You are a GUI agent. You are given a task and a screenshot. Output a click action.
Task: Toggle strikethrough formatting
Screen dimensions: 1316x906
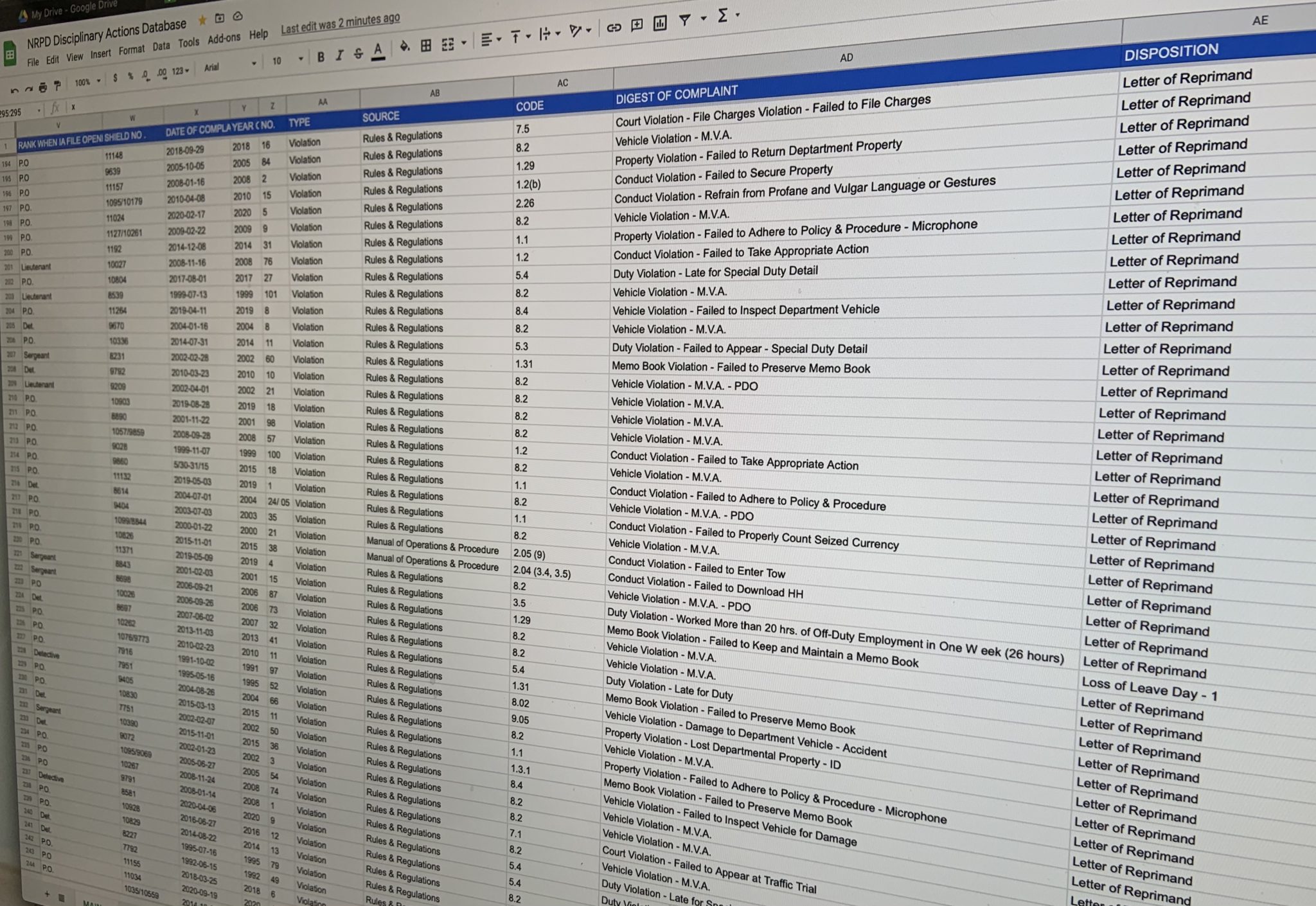359,53
